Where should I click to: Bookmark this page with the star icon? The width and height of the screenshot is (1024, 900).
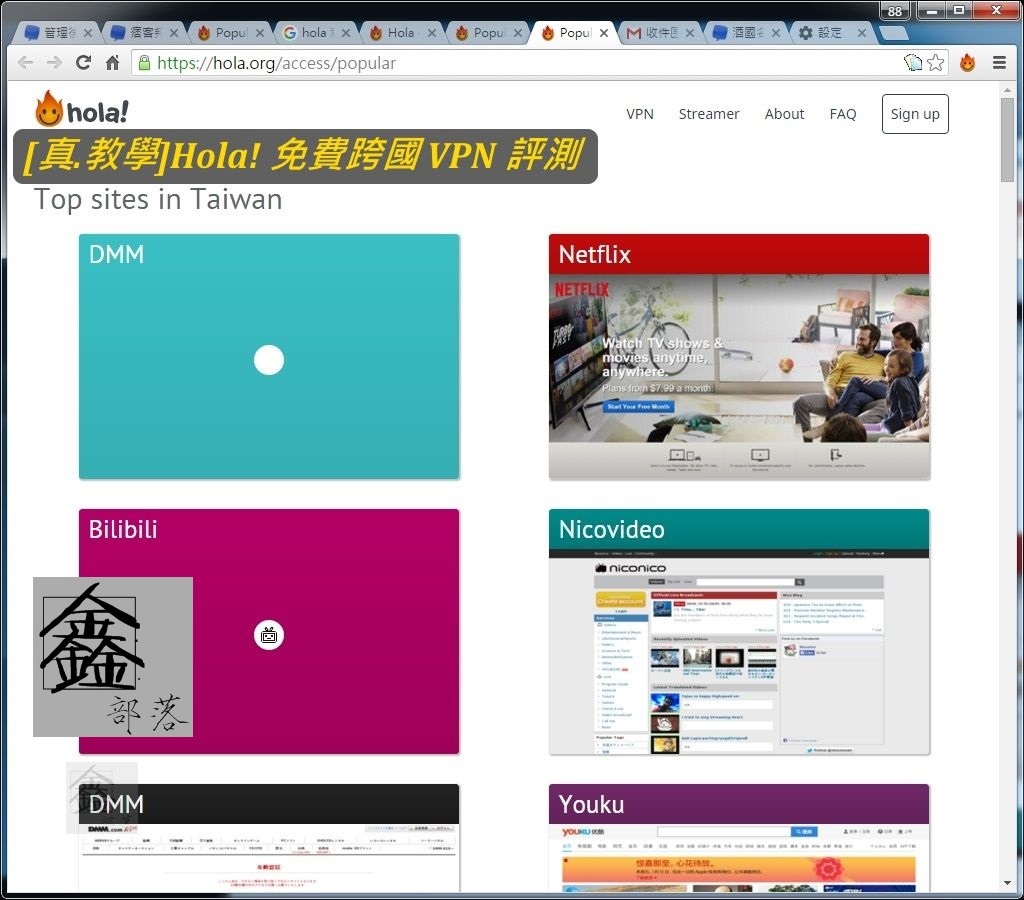pos(935,63)
